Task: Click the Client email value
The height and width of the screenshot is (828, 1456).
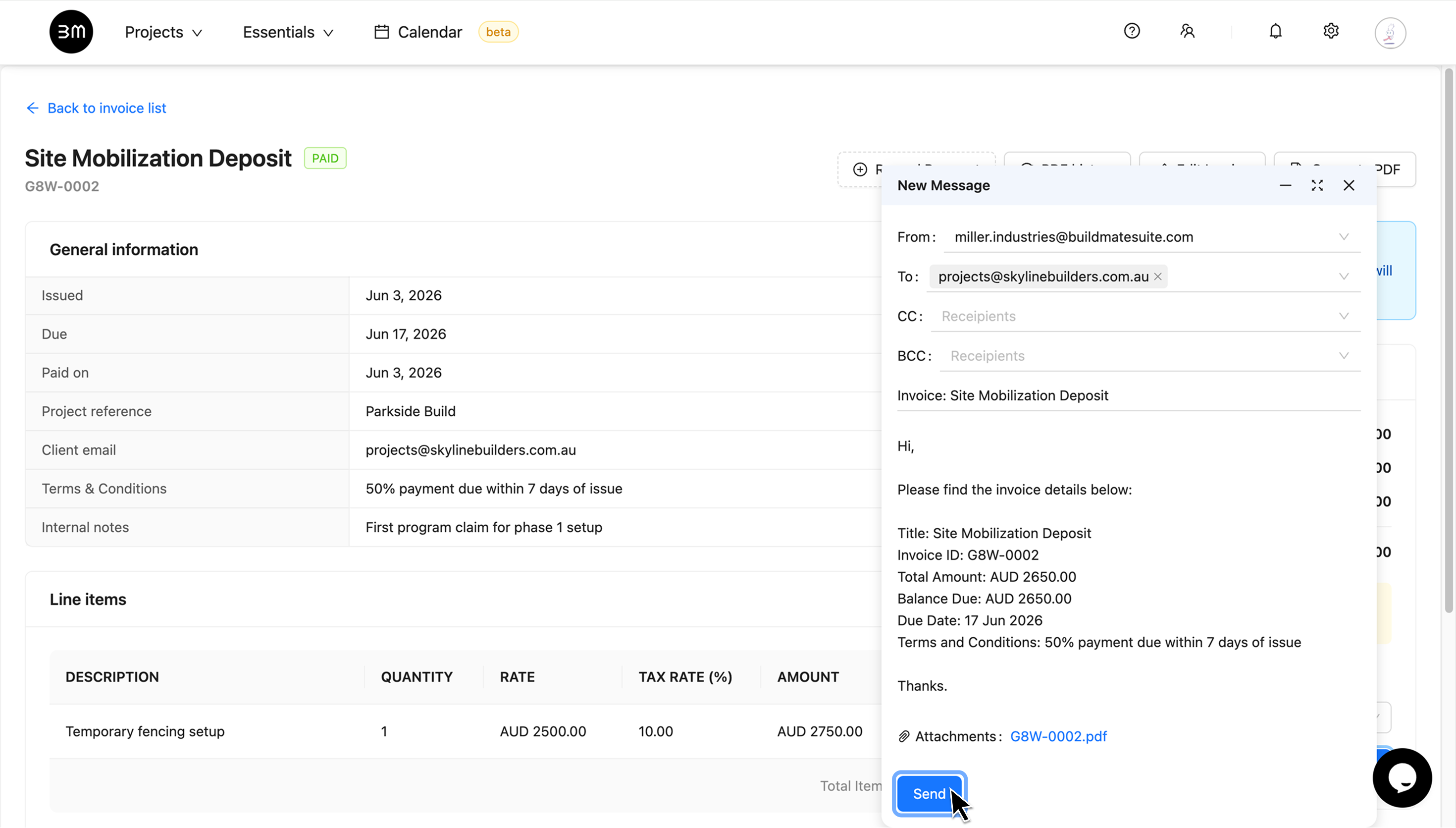Action: tap(470, 450)
